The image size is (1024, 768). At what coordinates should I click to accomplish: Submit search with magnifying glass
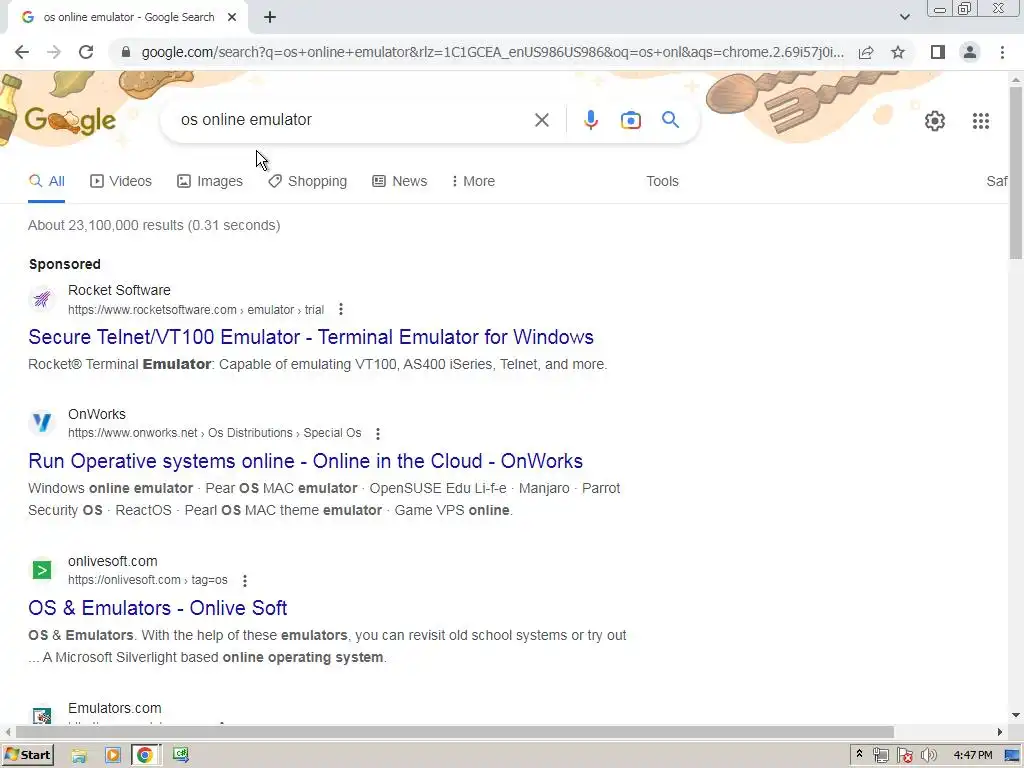point(670,120)
